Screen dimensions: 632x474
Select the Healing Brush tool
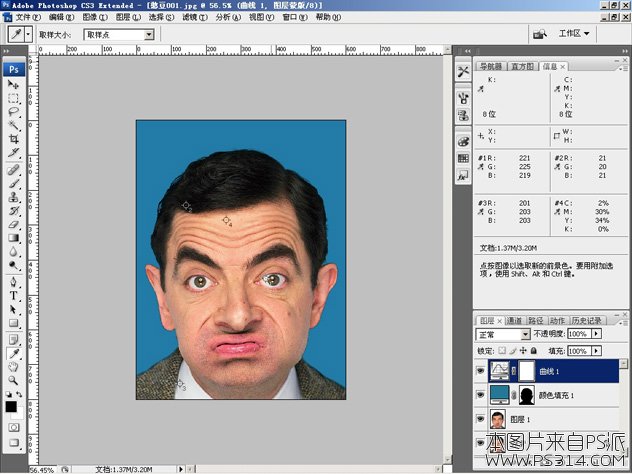point(13,170)
